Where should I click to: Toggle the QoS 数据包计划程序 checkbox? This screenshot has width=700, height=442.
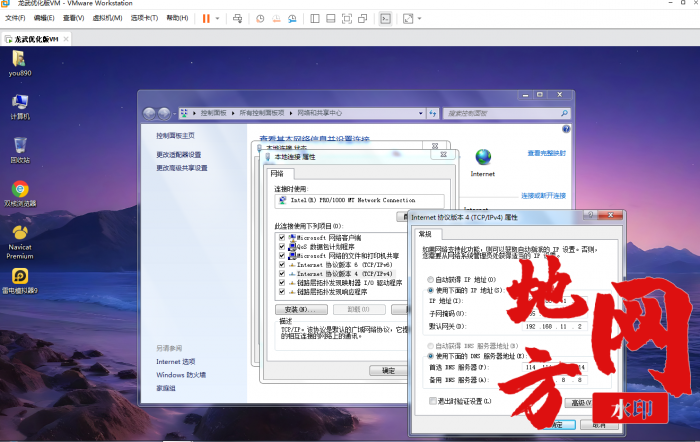[282, 246]
